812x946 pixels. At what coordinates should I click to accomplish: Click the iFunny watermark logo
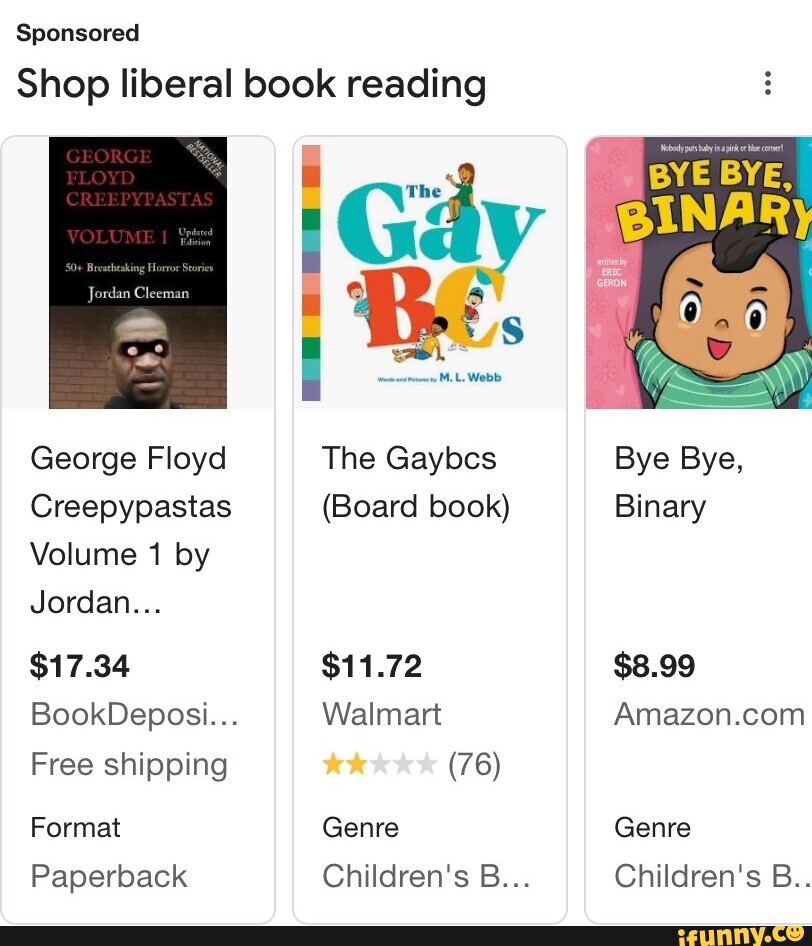(x=741, y=934)
